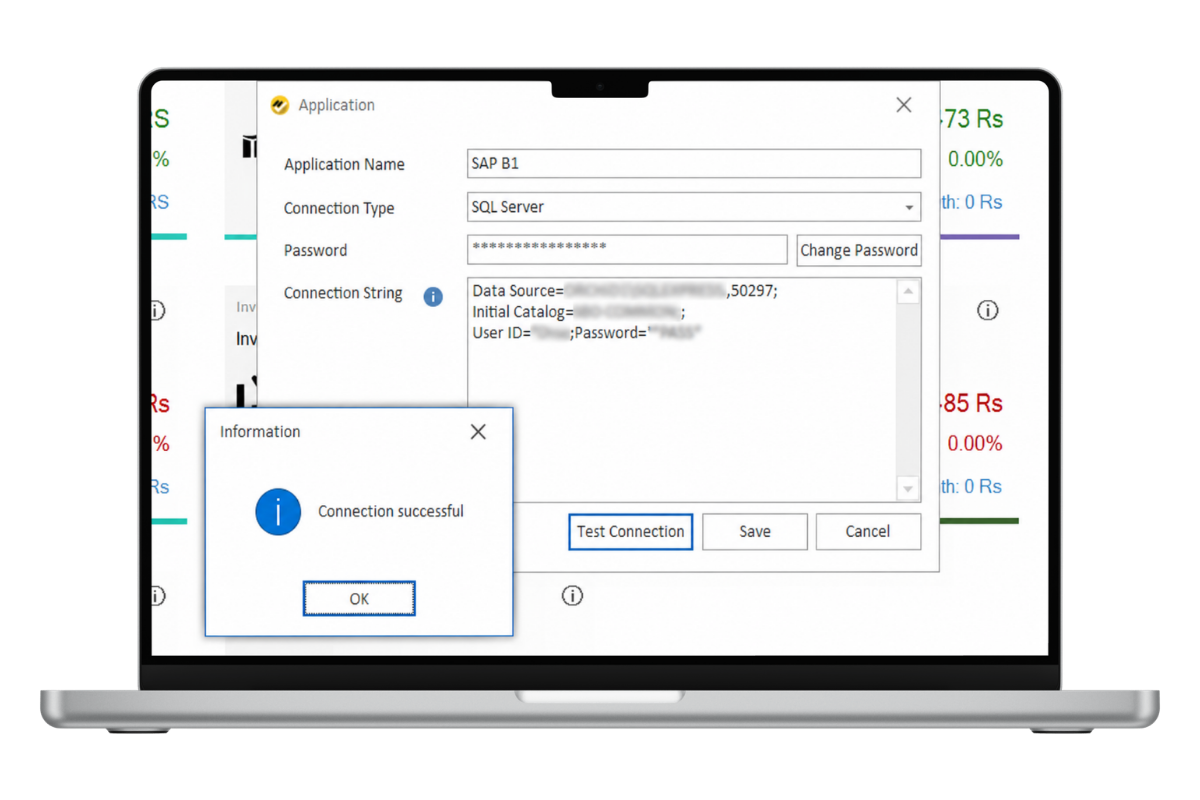The width and height of the screenshot is (1200, 800).
Task: Click OK in the Information dialog
Action: pyautogui.click(x=359, y=599)
